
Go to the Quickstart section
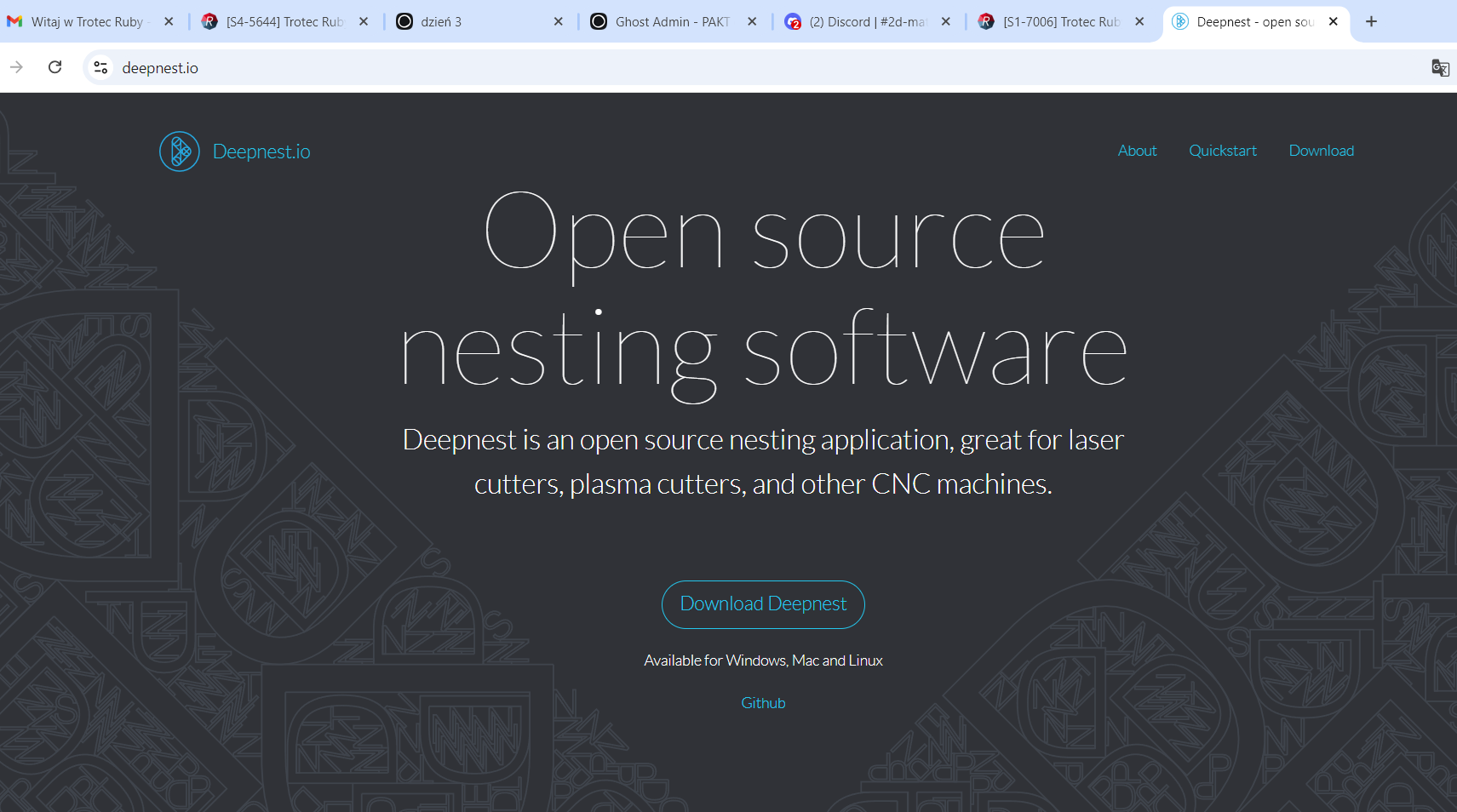(1223, 151)
